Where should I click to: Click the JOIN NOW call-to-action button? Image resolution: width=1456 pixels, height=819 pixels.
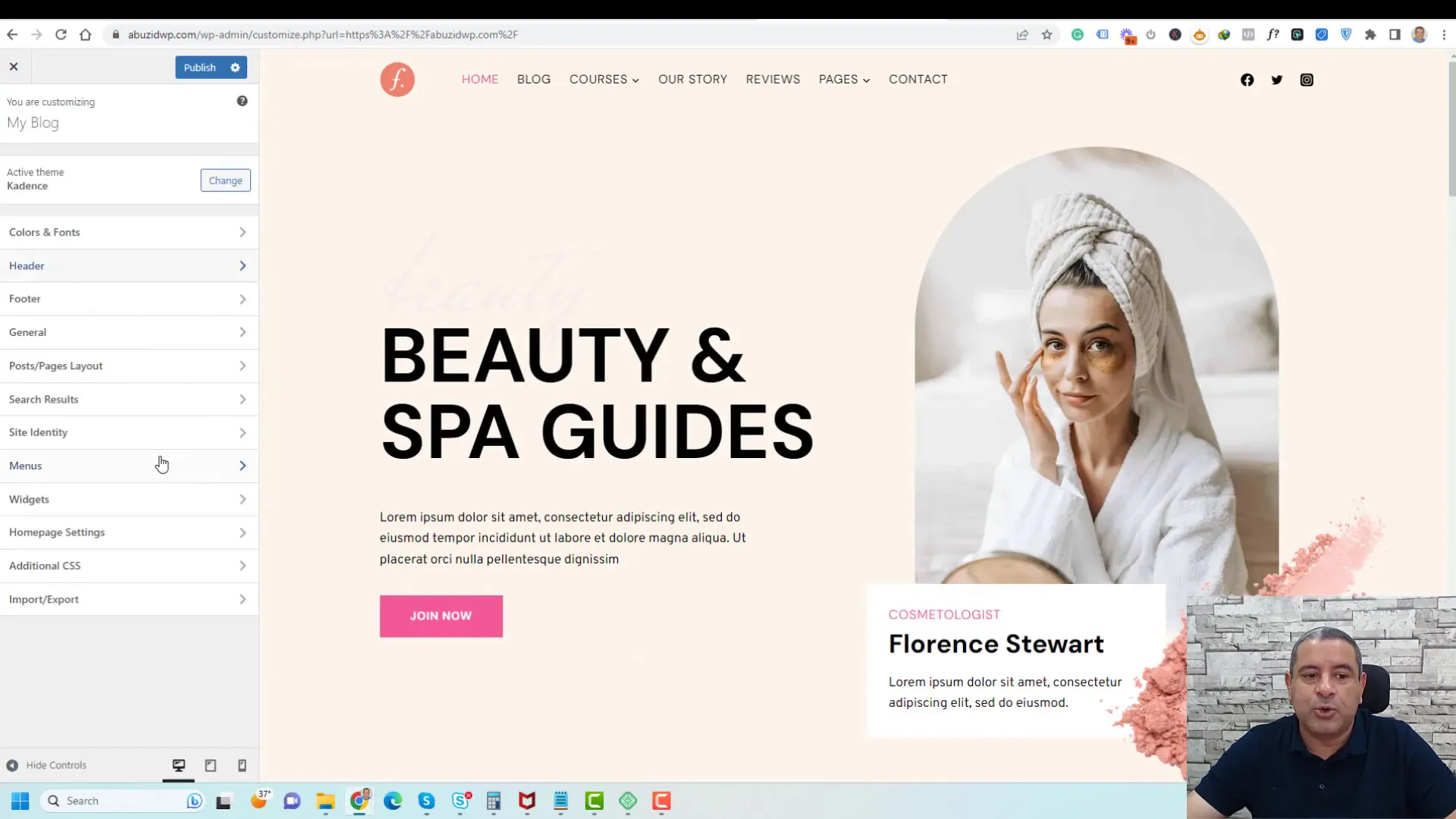coord(440,616)
